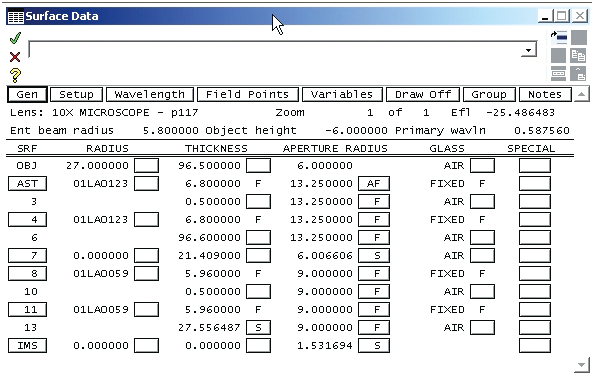Open the radius option box on row 7
Screen dimensions: 595x378
pyautogui.click(x=146, y=255)
